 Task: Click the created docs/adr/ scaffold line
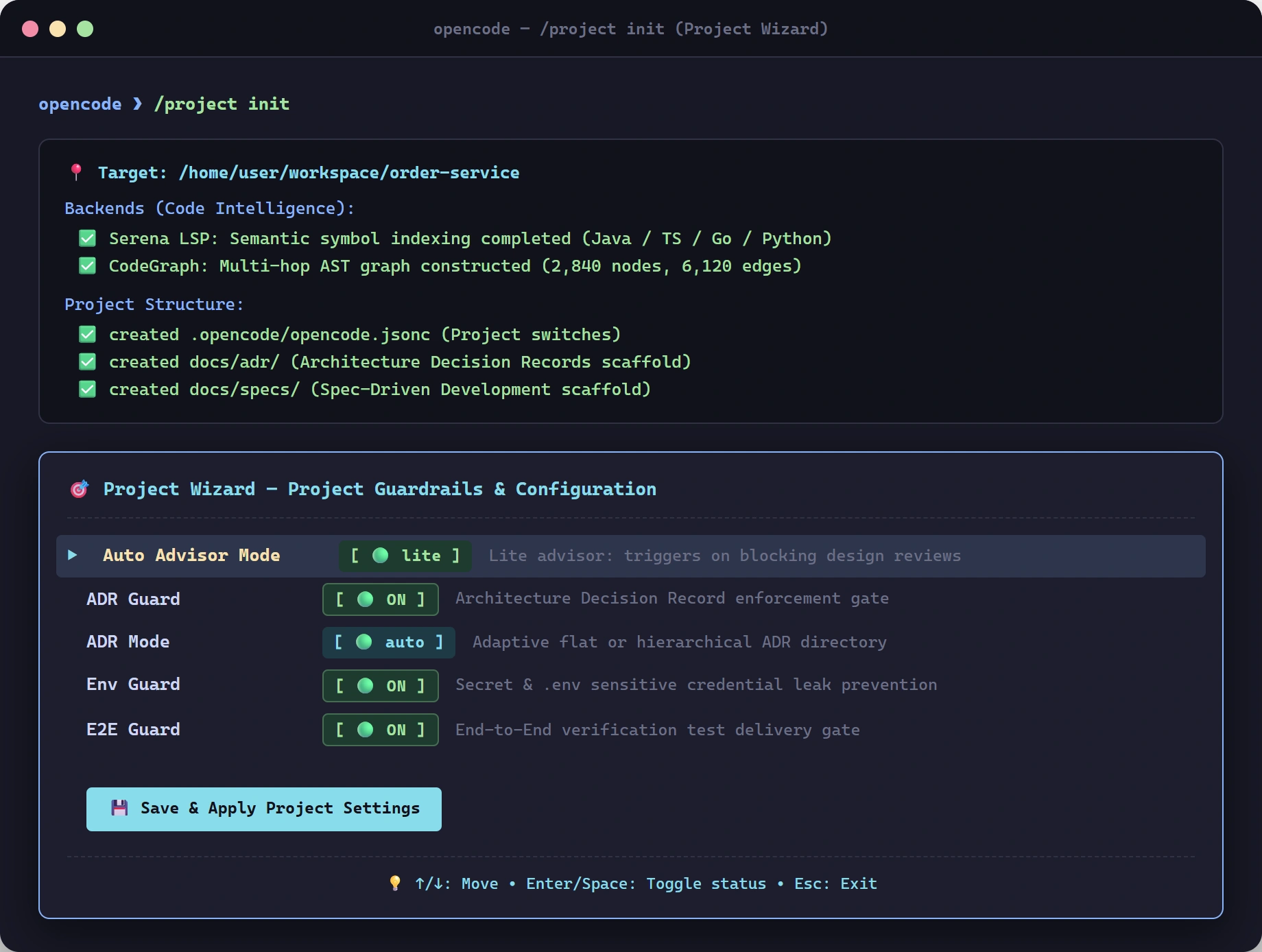(x=400, y=362)
